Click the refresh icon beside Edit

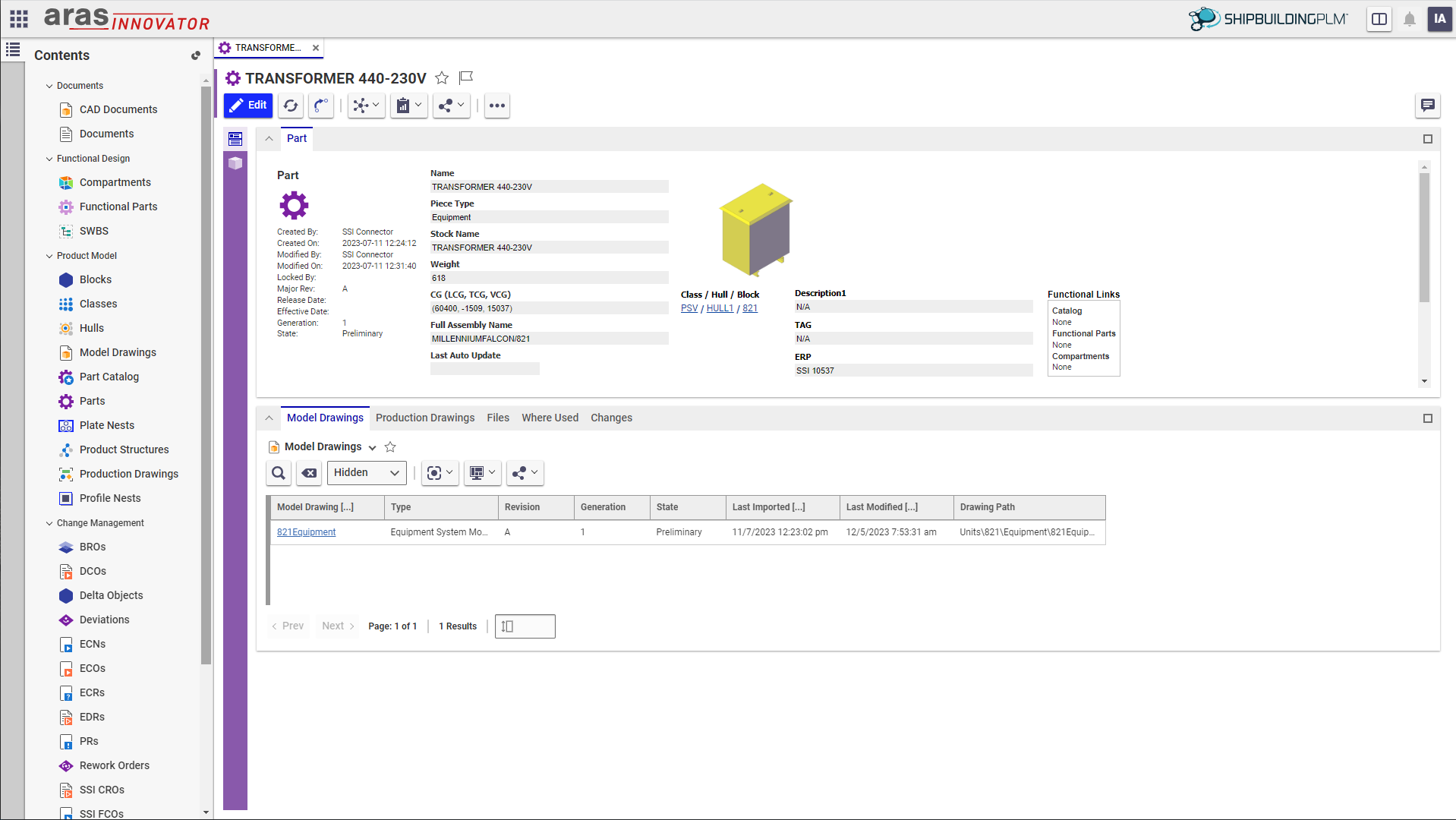pos(291,106)
